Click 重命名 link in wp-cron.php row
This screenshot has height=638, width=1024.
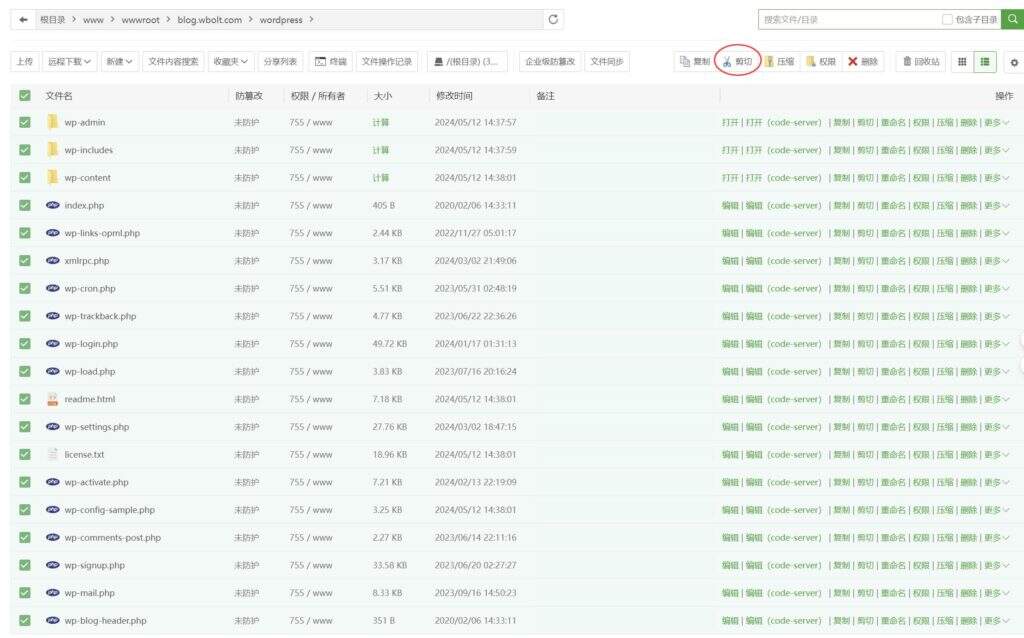(x=893, y=288)
